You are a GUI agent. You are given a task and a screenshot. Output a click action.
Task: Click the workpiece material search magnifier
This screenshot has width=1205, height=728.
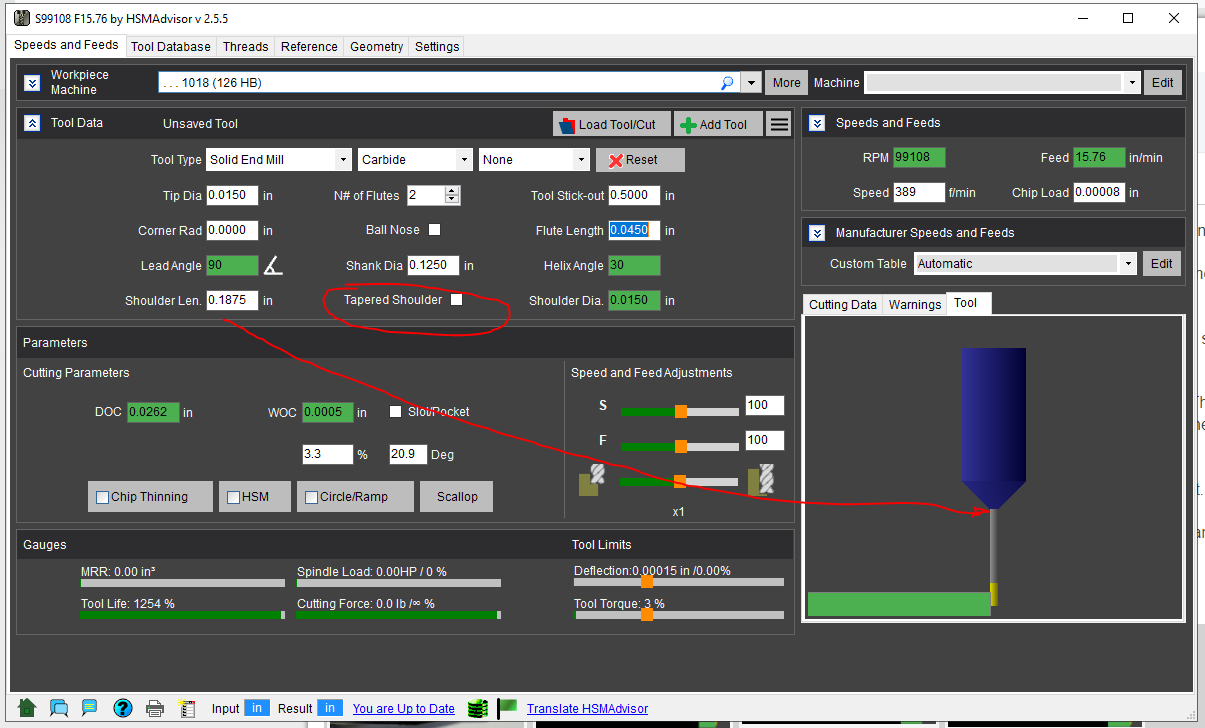coord(727,83)
